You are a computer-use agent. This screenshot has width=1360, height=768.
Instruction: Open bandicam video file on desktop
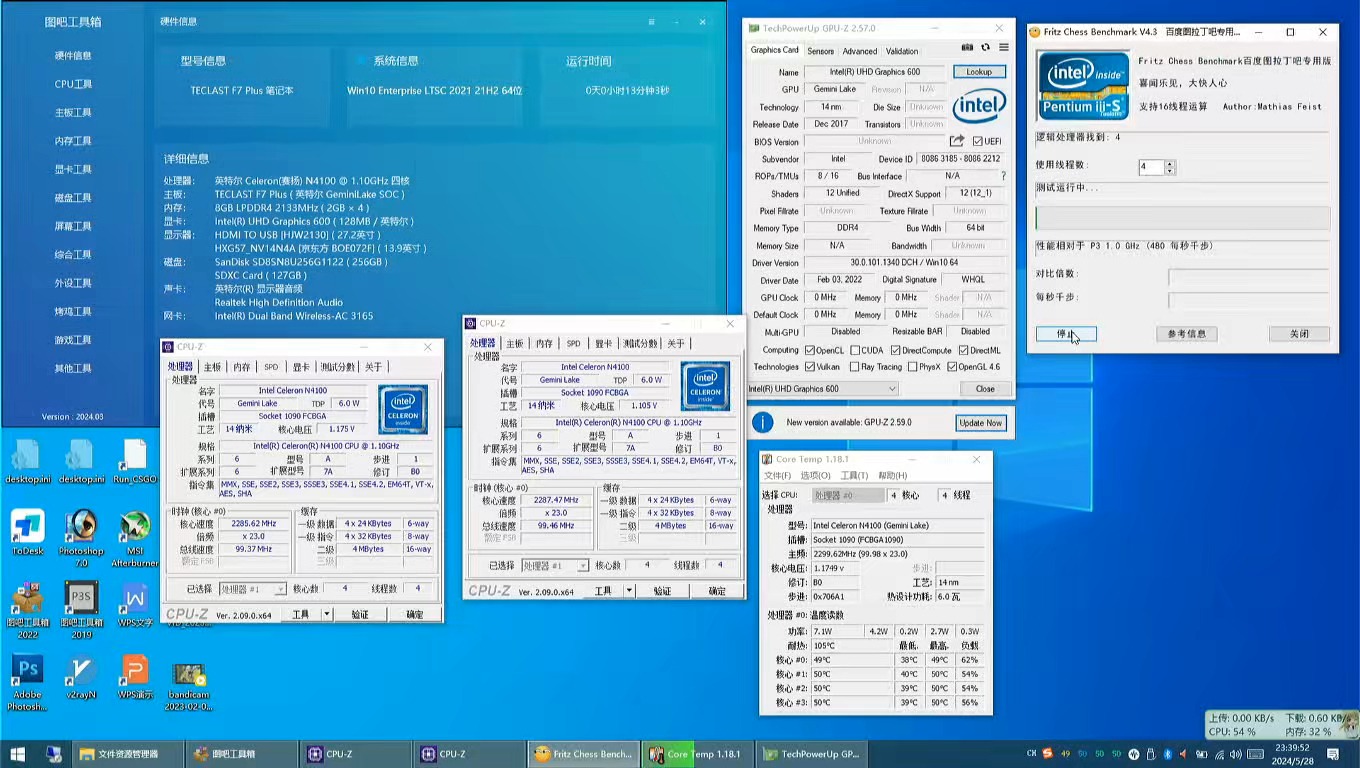[x=189, y=686]
